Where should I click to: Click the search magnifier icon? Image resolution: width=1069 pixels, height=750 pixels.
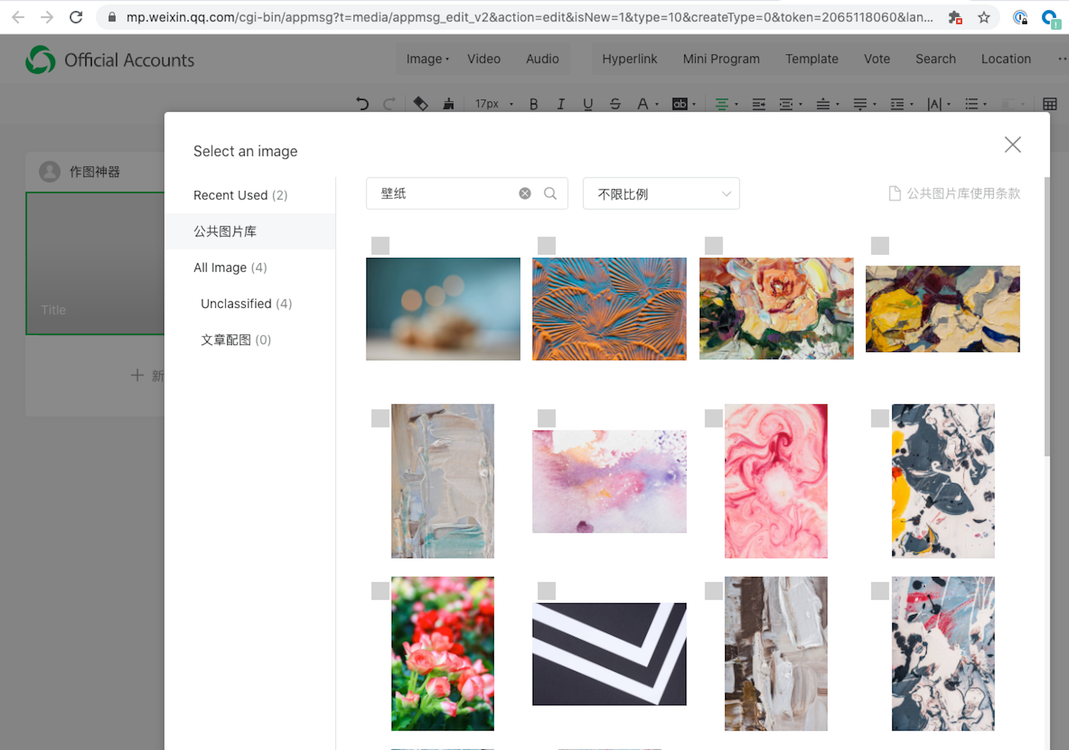[550, 194]
